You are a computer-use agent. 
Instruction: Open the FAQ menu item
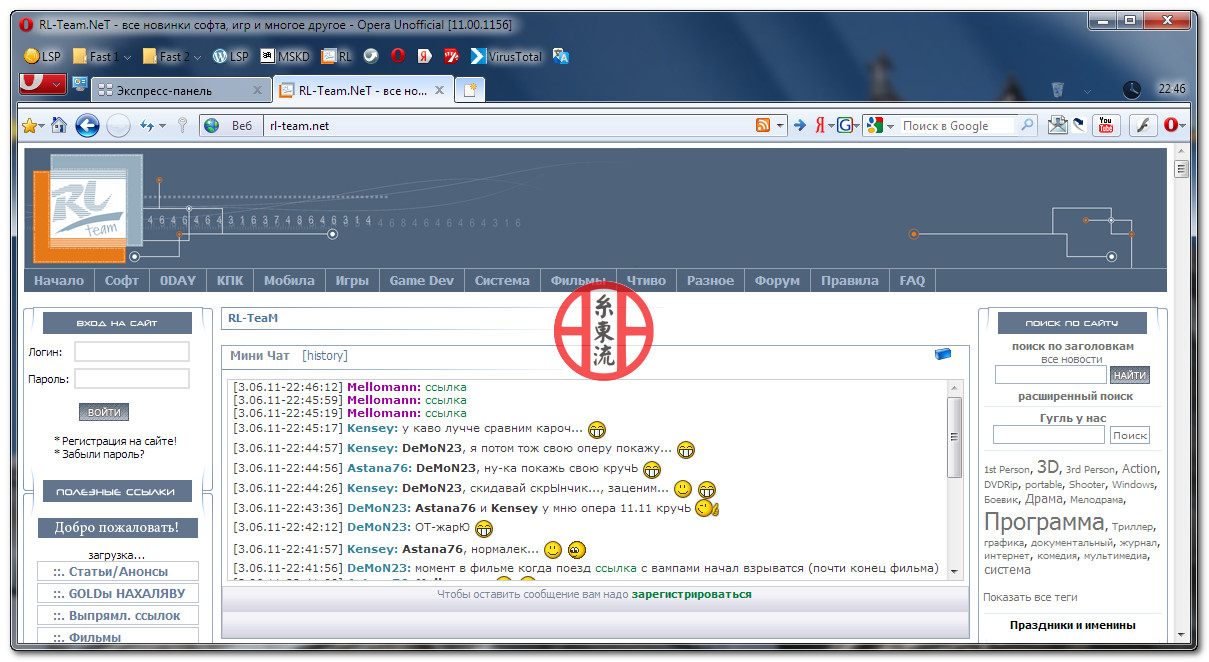[x=912, y=281]
